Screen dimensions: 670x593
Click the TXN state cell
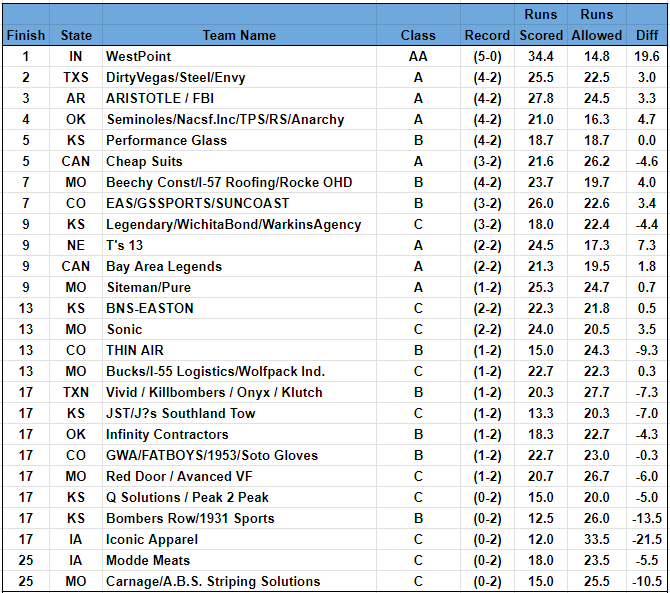click(x=76, y=392)
